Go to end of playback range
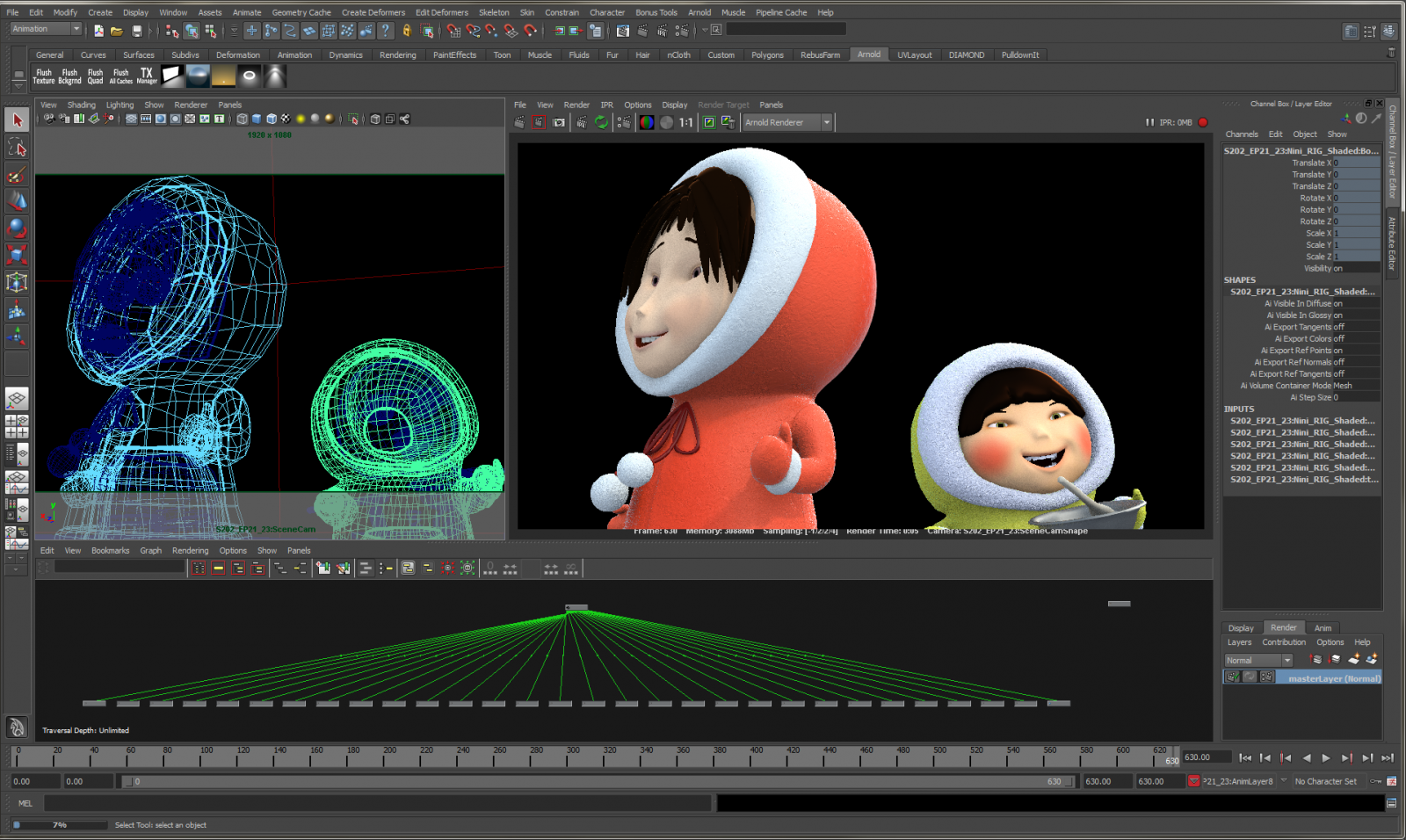This screenshot has height=840, width=1406. coord(1388,757)
